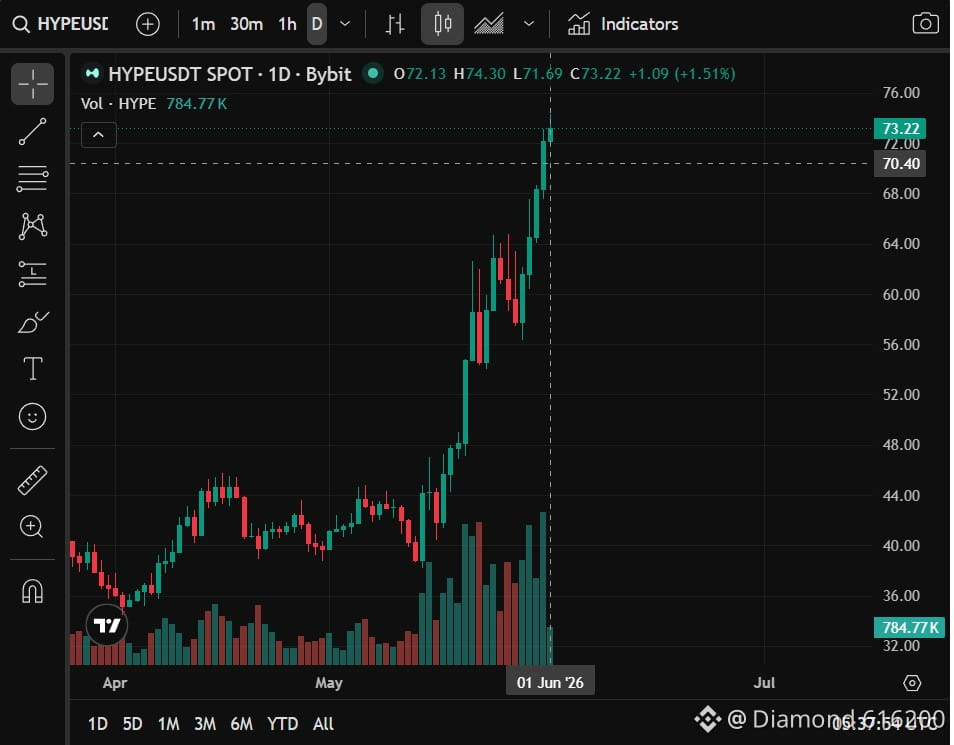The height and width of the screenshot is (745, 954).
Task: Click the 784.77 K volume value in legend
Action: pyautogui.click(x=197, y=103)
